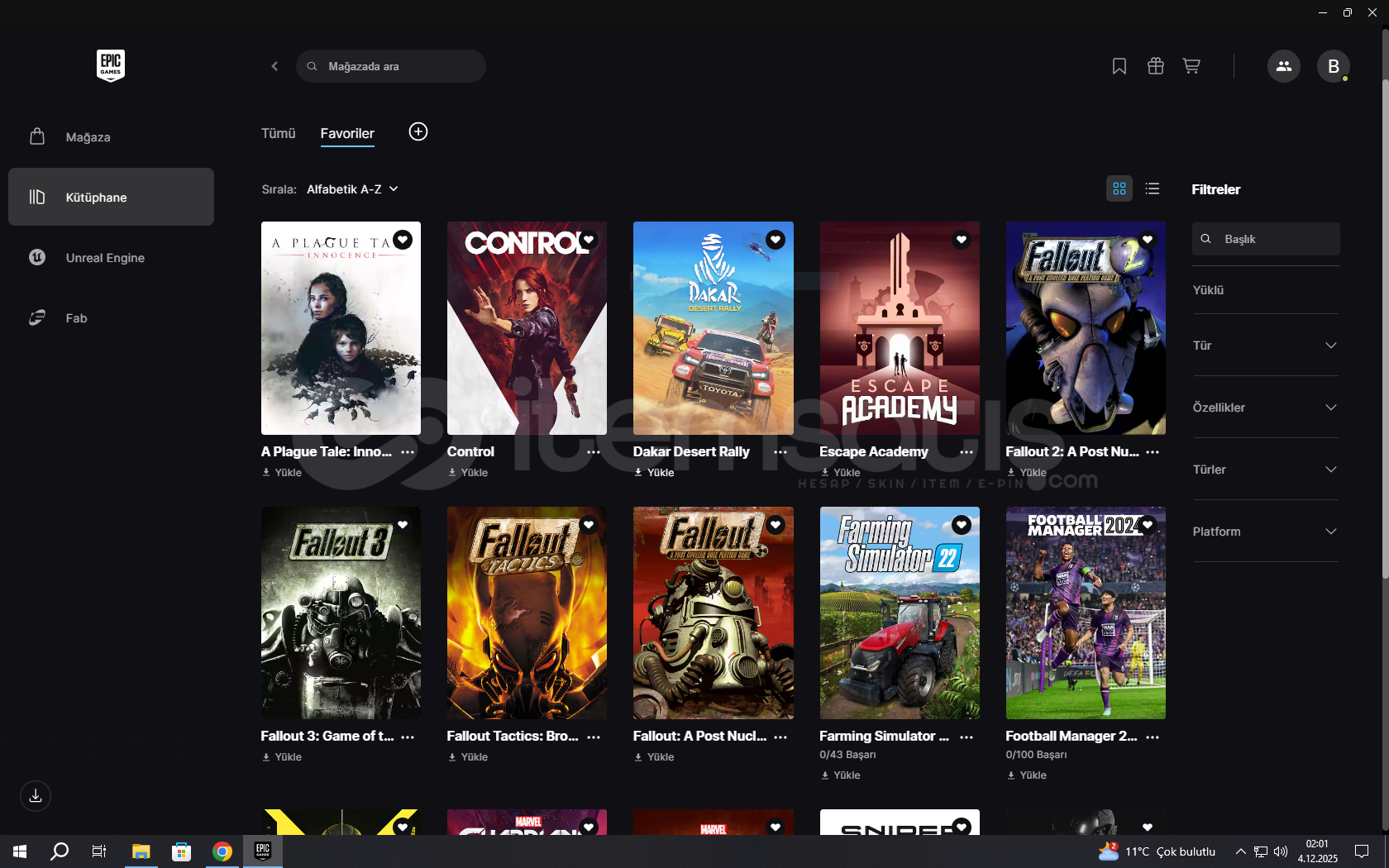Open the friends list icon
The width and height of the screenshot is (1389, 868).
1284,66
